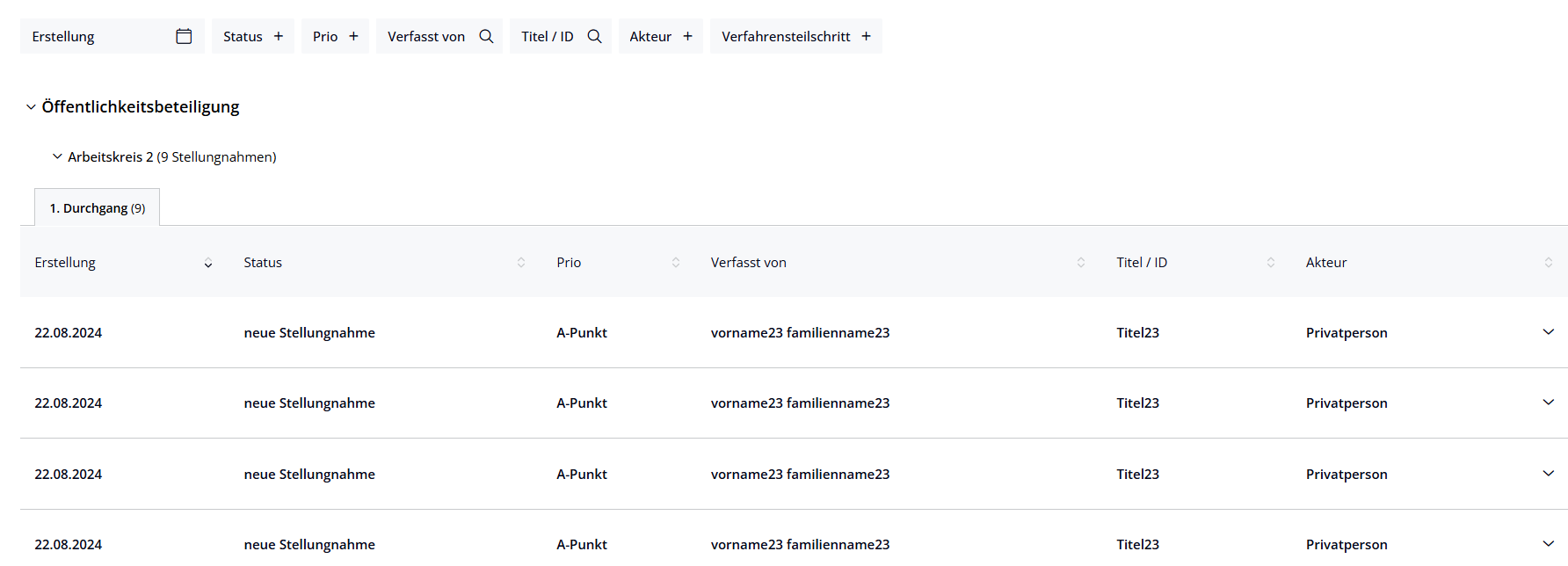This screenshot has width=1568, height=566.
Task: Collapse the Öffentlichkeitsbeteiligung section
Action: tap(31, 107)
